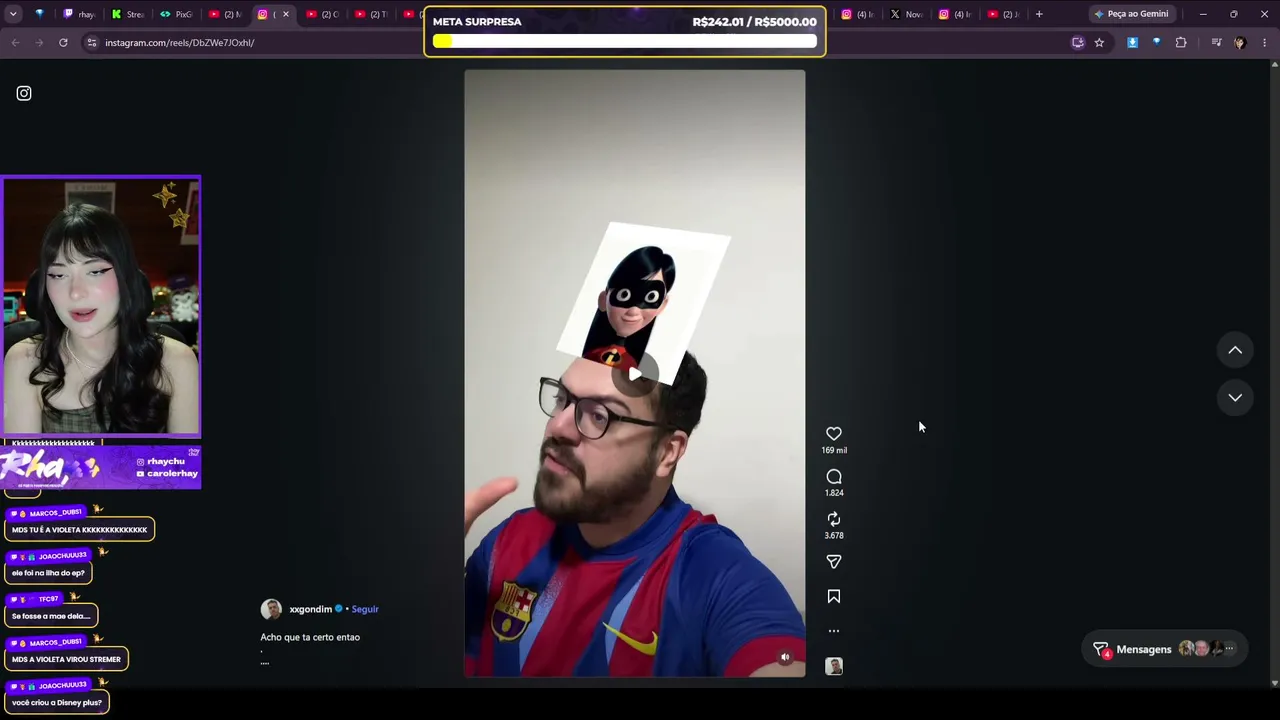
Task: Switch to the X Nova tab
Action: (907, 14)
